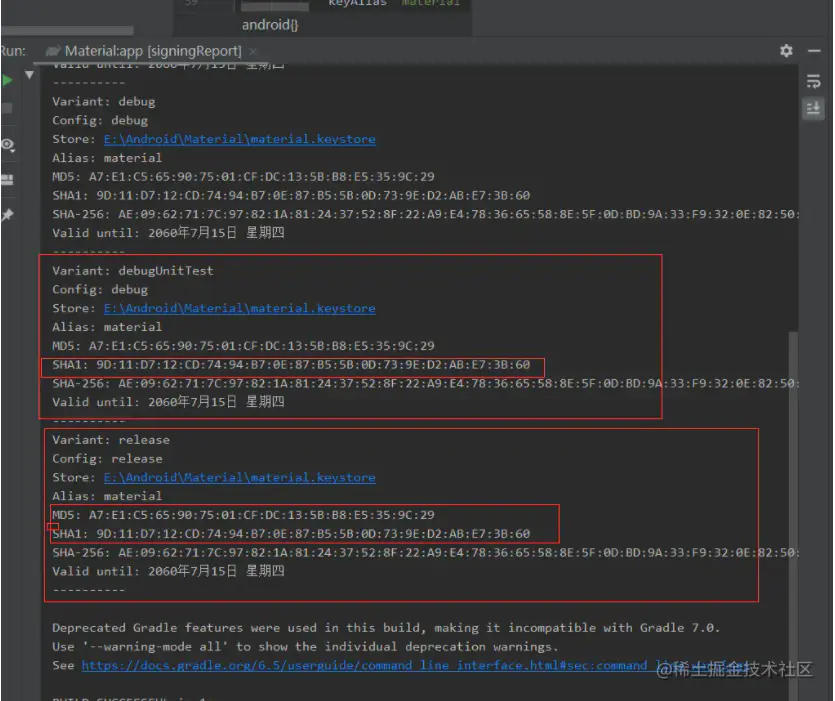This screenshot has height=701, width=835.
Task: Pin the Run tab using pin icon
Action: tap(7, 215)
